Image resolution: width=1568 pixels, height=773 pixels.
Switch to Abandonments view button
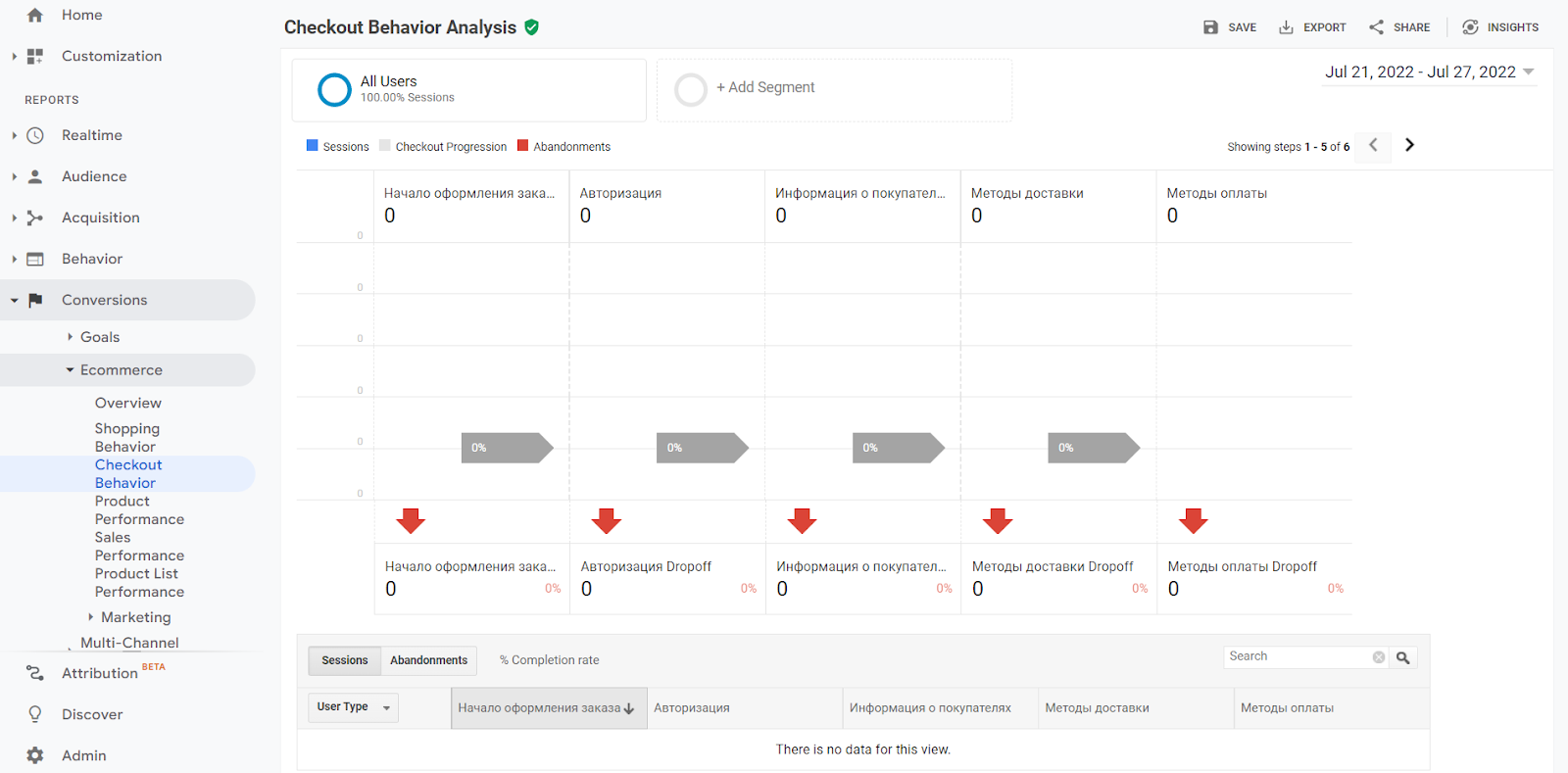click(428, 660)
